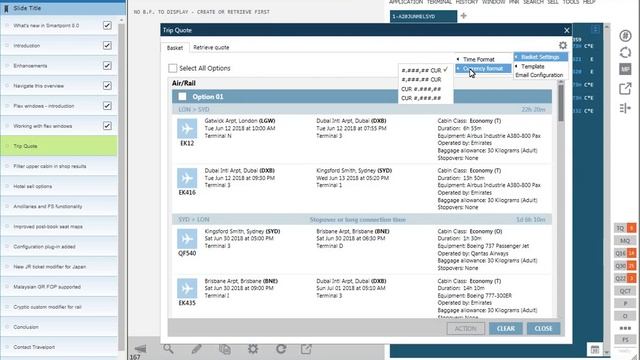The image size is (640, 360).
Task: Click the calendar icon at terminal bottom
Action: tap(595, 349)
